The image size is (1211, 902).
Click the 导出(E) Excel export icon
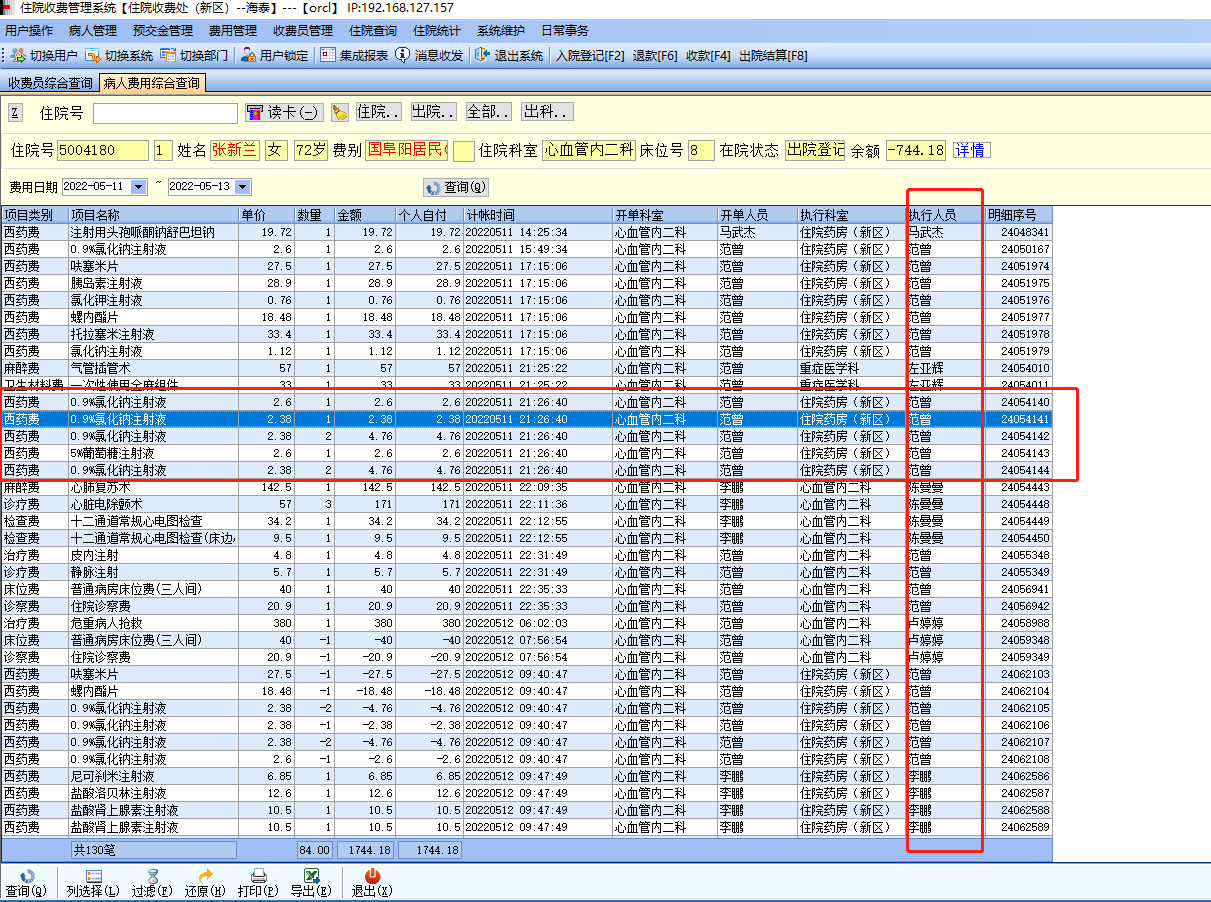[311, 876]
